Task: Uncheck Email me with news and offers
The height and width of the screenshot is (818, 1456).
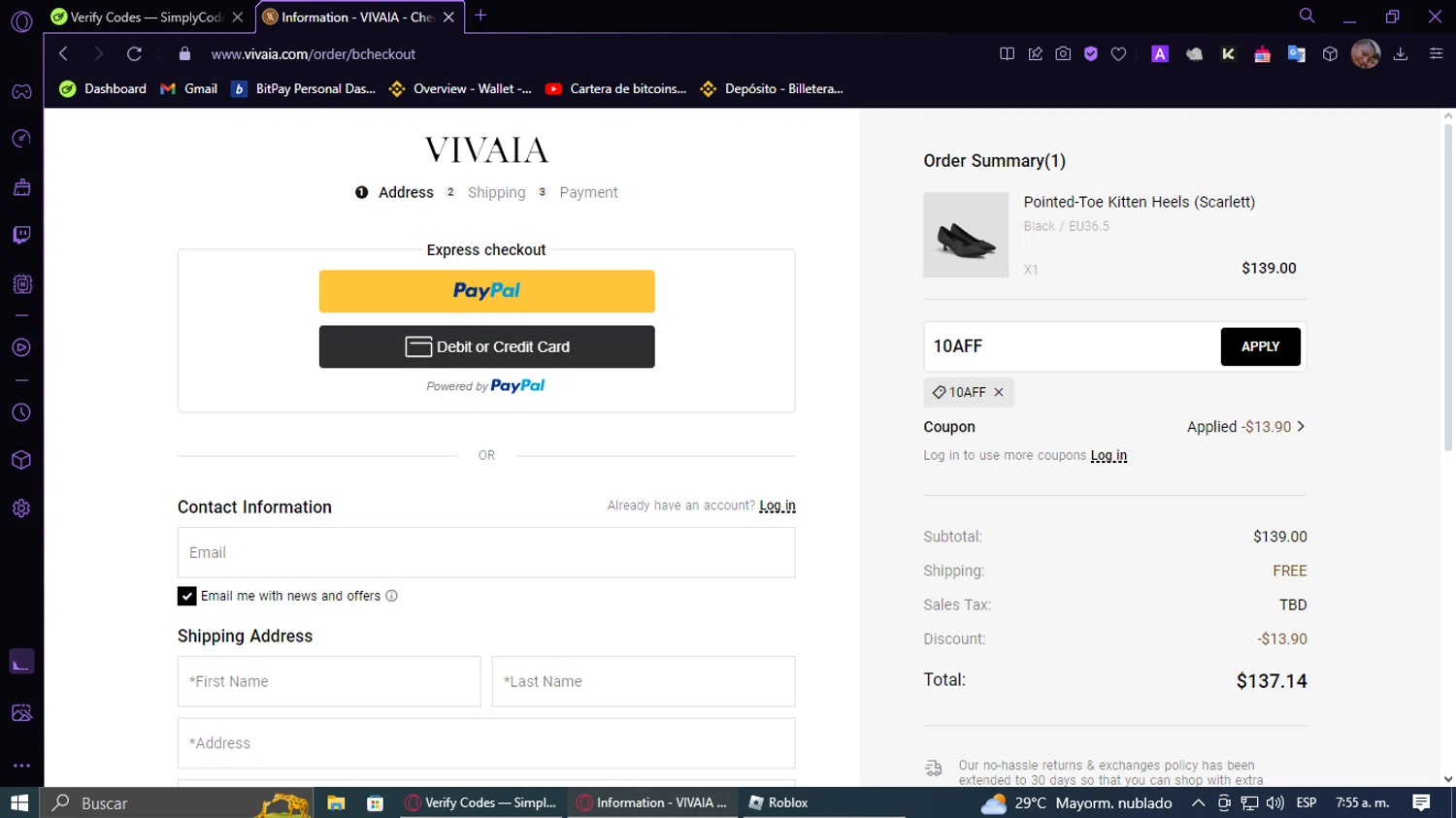Action: coord(186,596)
